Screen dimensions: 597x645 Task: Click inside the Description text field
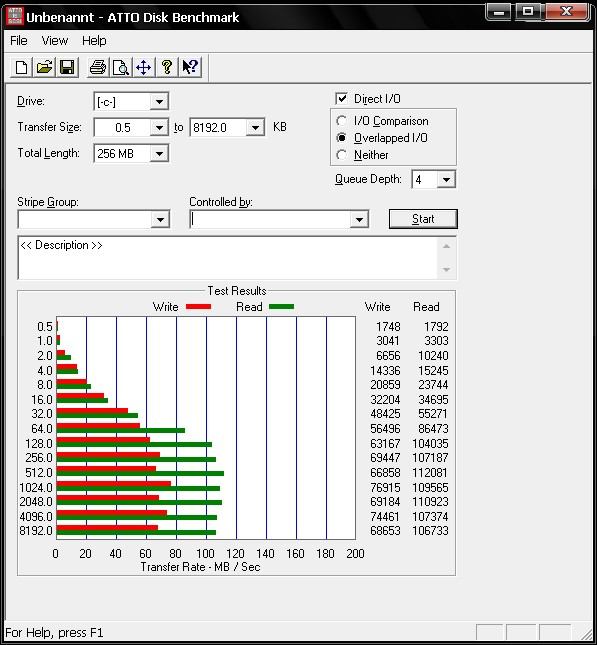pos(228,258)
